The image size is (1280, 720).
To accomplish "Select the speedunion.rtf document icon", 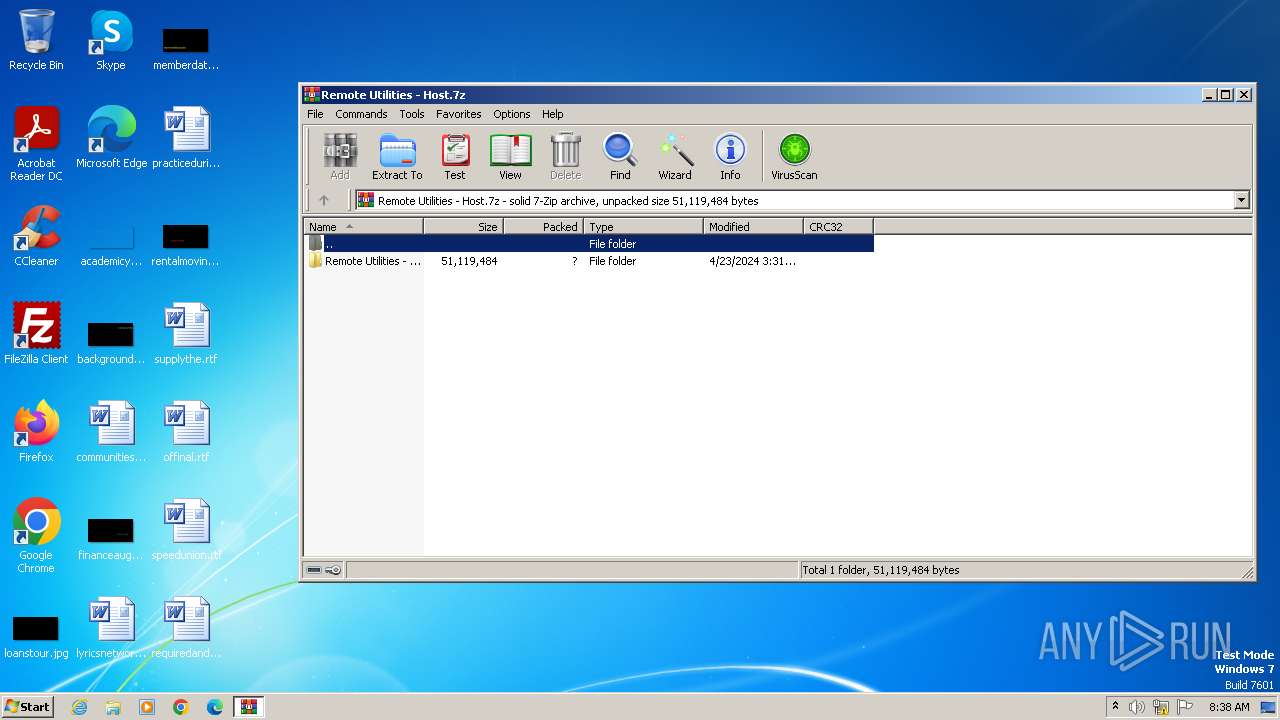I will (x=186, y=530).
